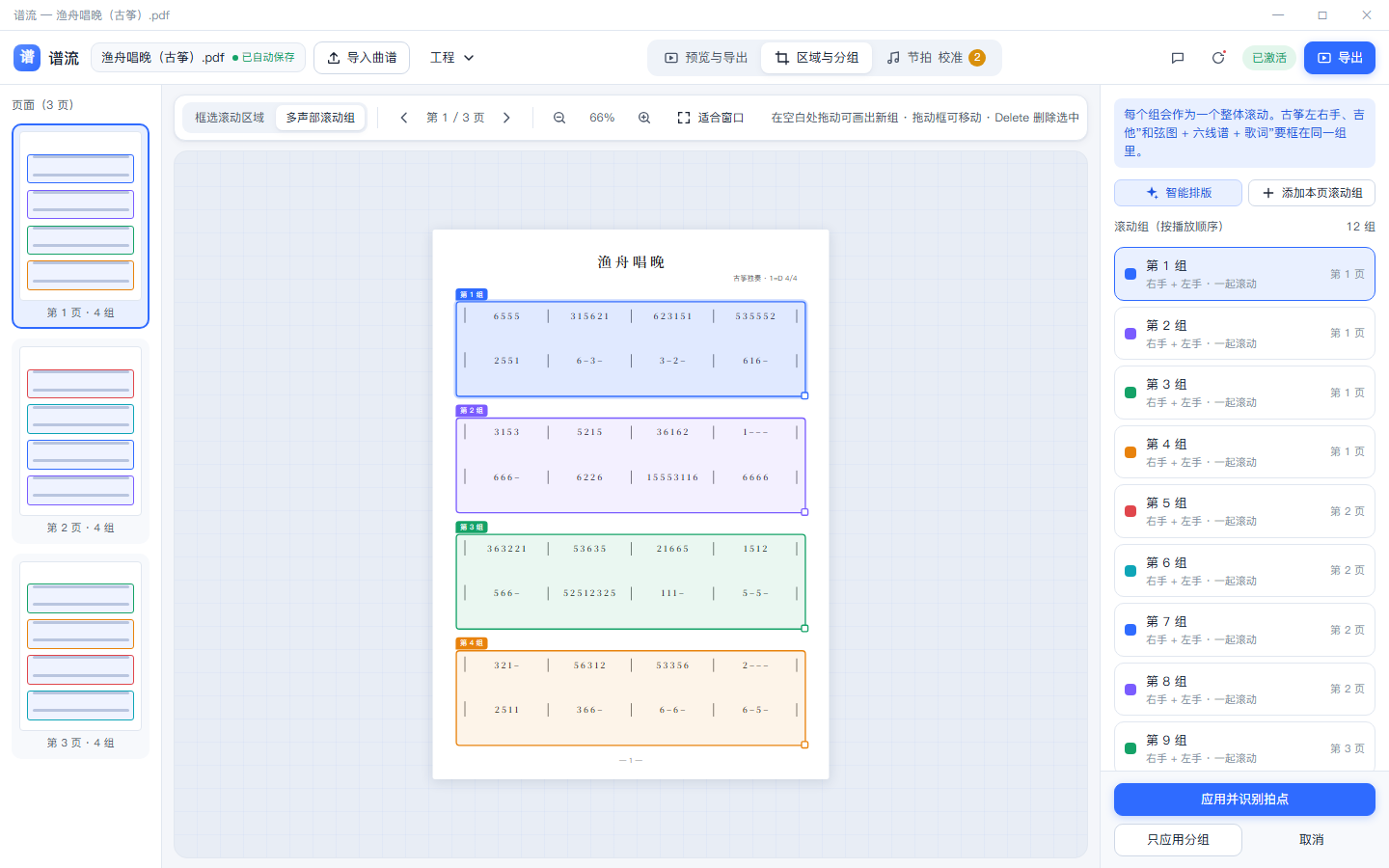Click blue color swatch of 第 7 组
This screenshot has width=1389, height=868.
[1130, 630]
